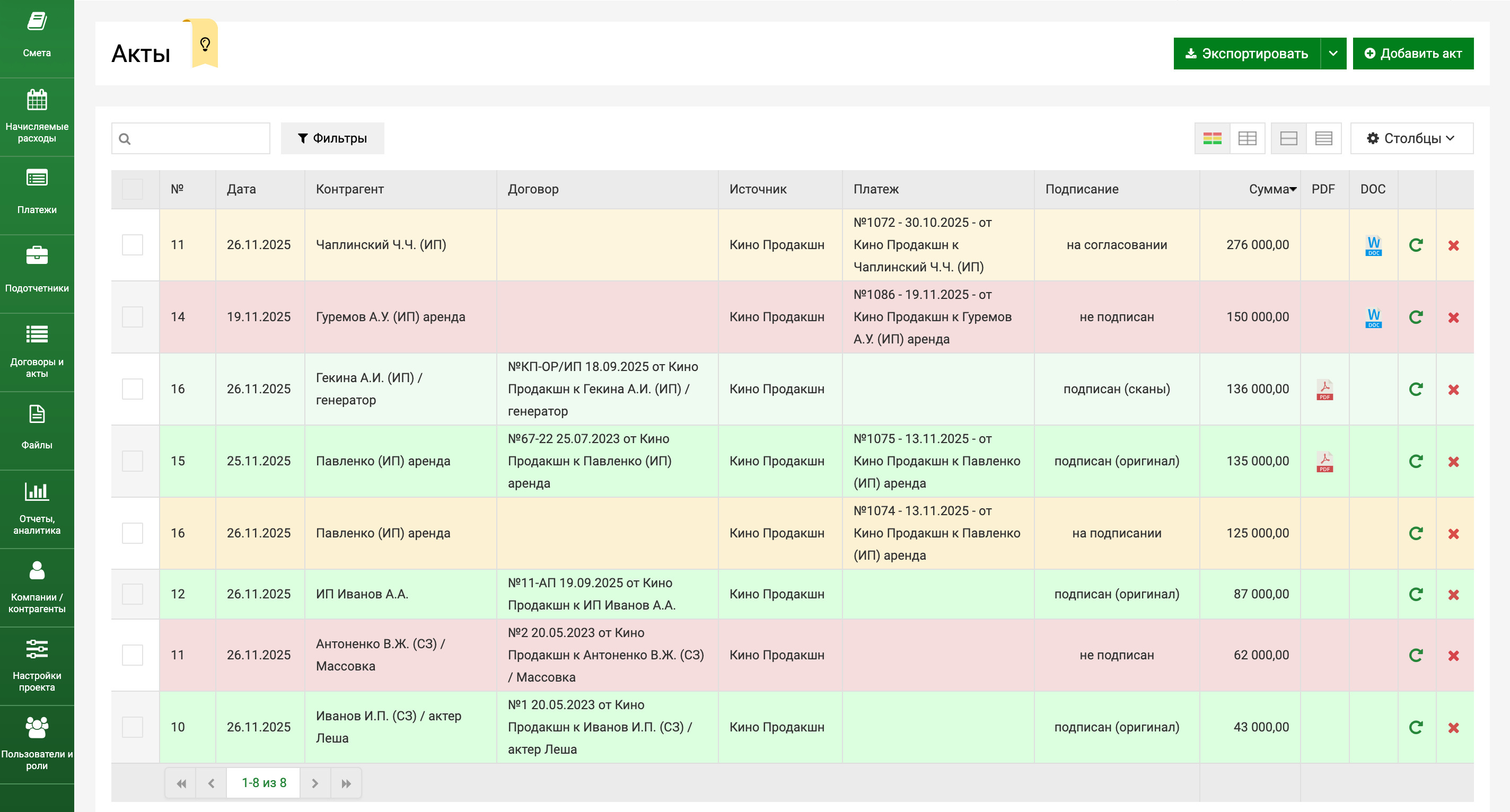Click the refresh icon in Гуремов row
The image size is (1510, 812).
pyautogui.click(x=1416, y=317)
